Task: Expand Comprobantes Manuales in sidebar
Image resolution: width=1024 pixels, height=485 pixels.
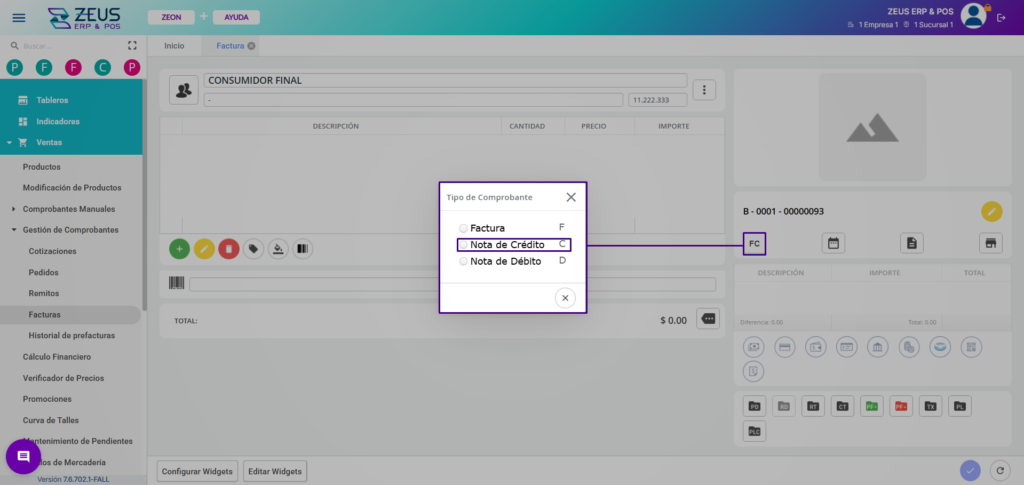Action: 13,209
